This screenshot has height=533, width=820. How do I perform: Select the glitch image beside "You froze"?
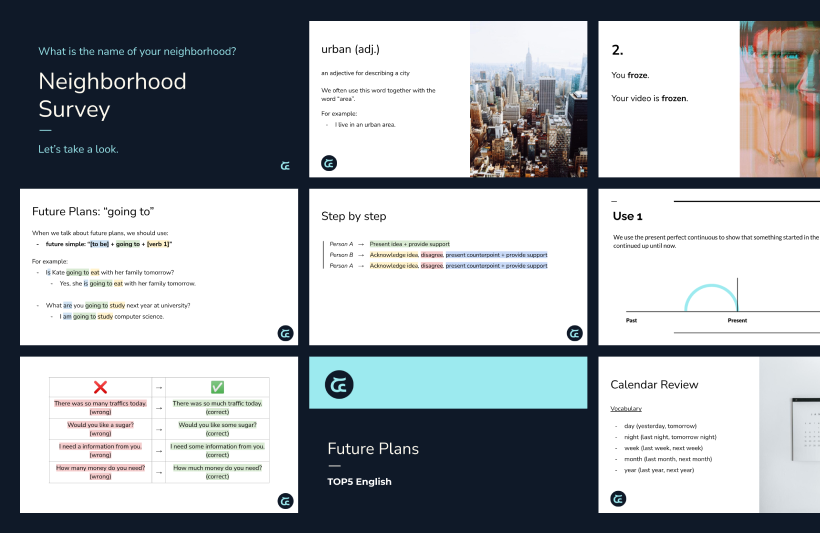coord(779,100)
